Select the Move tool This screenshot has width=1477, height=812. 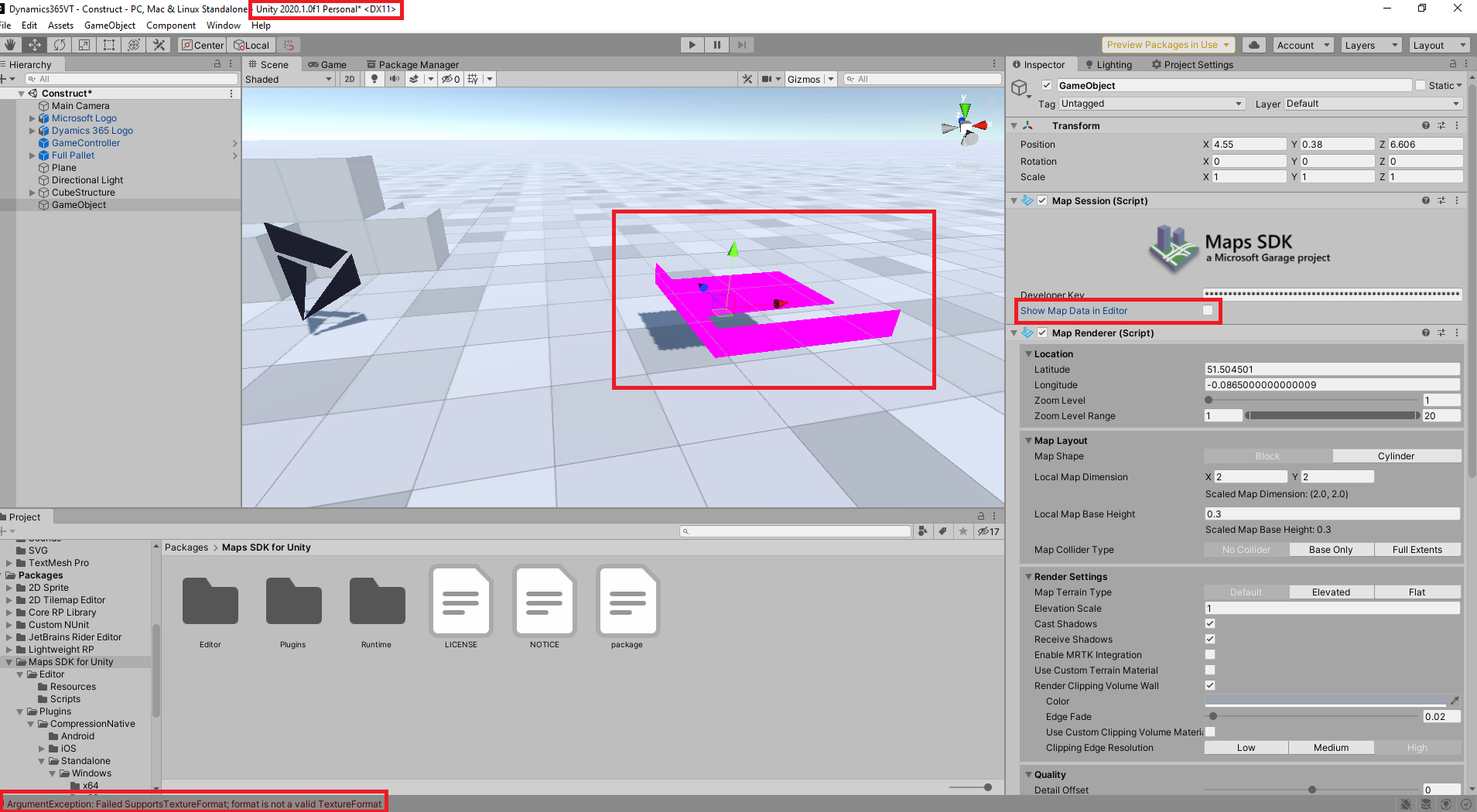35,44
